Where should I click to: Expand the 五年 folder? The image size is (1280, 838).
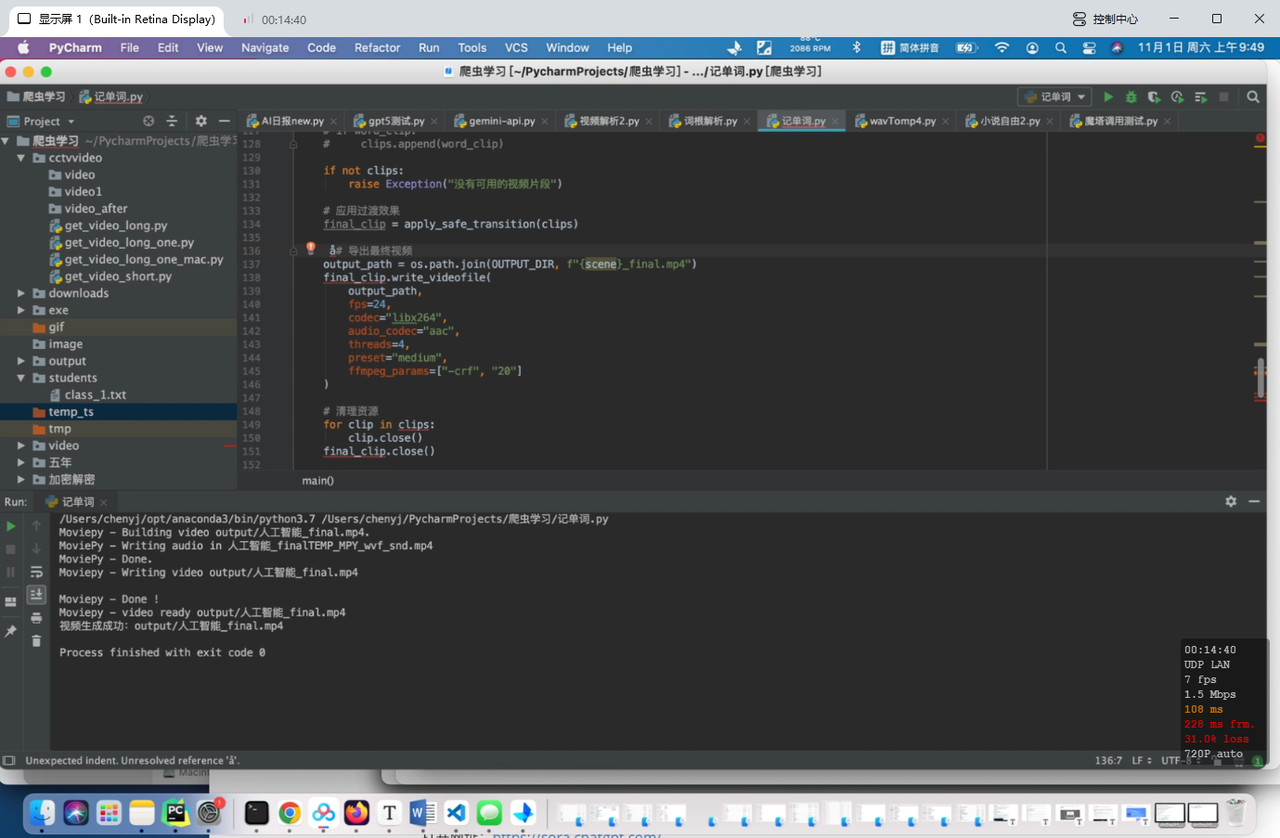21,463
